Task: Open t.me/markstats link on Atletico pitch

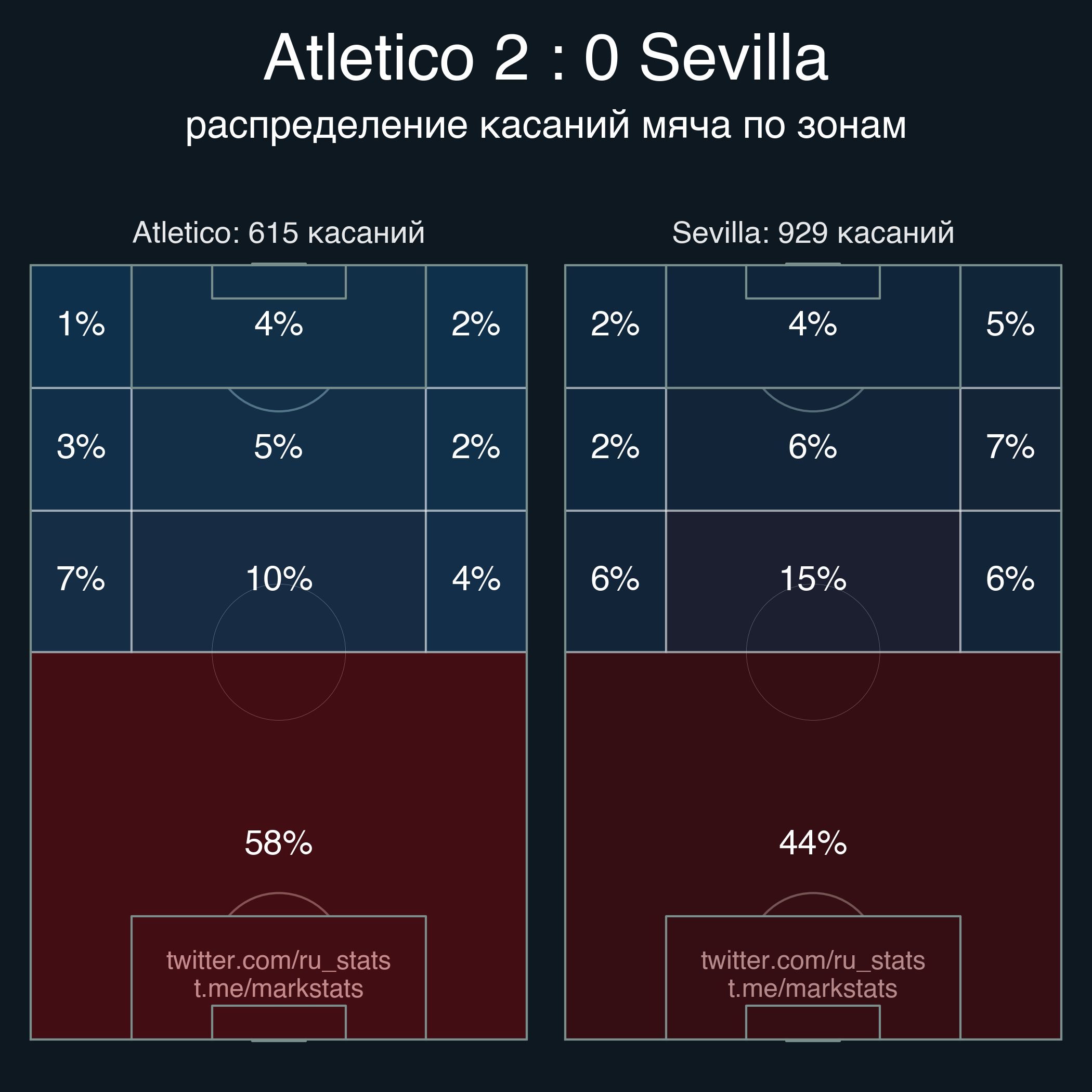Action: pos(279,989)
